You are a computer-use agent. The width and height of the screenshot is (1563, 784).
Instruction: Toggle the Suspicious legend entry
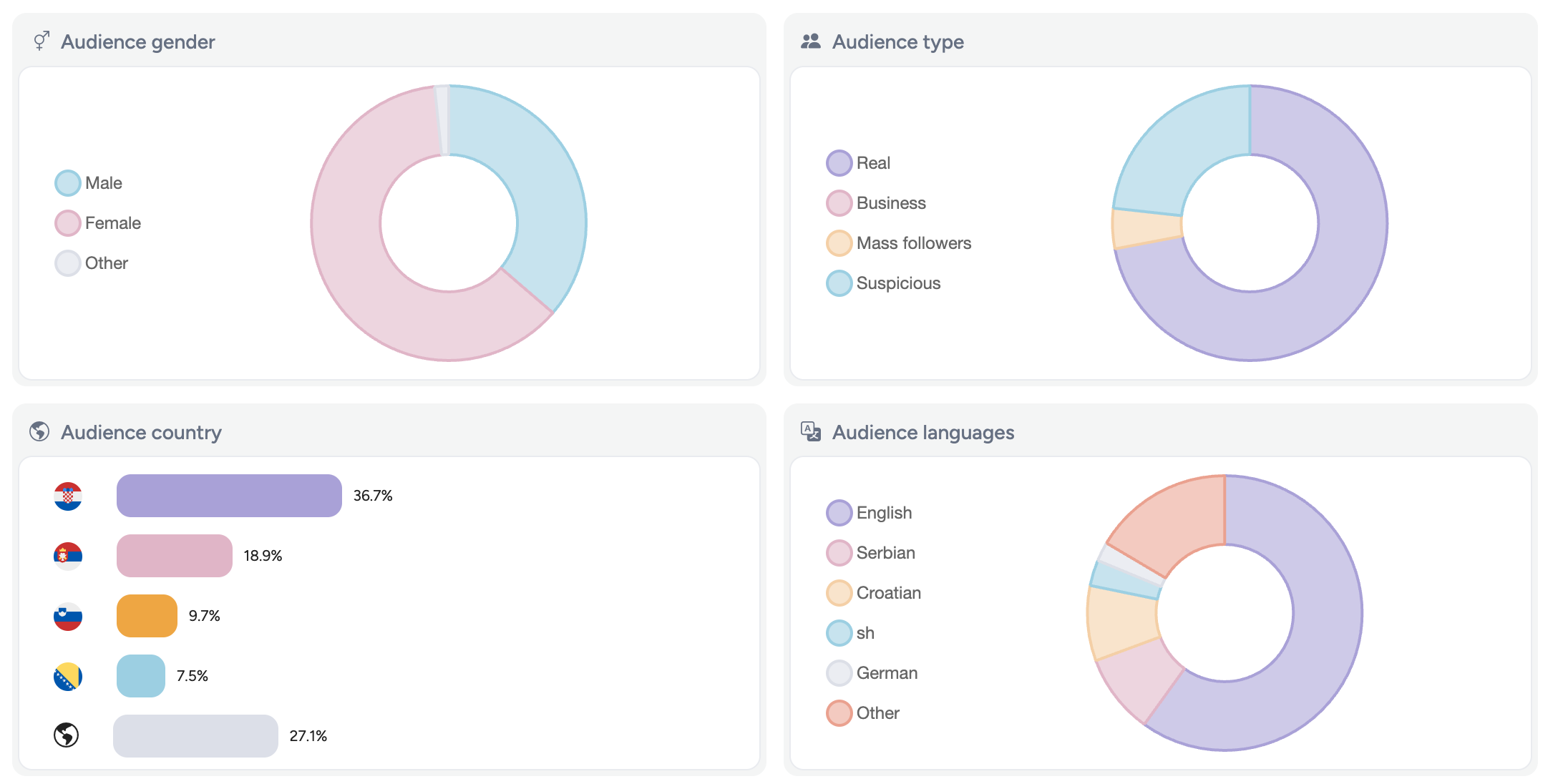tap(897, 283)
